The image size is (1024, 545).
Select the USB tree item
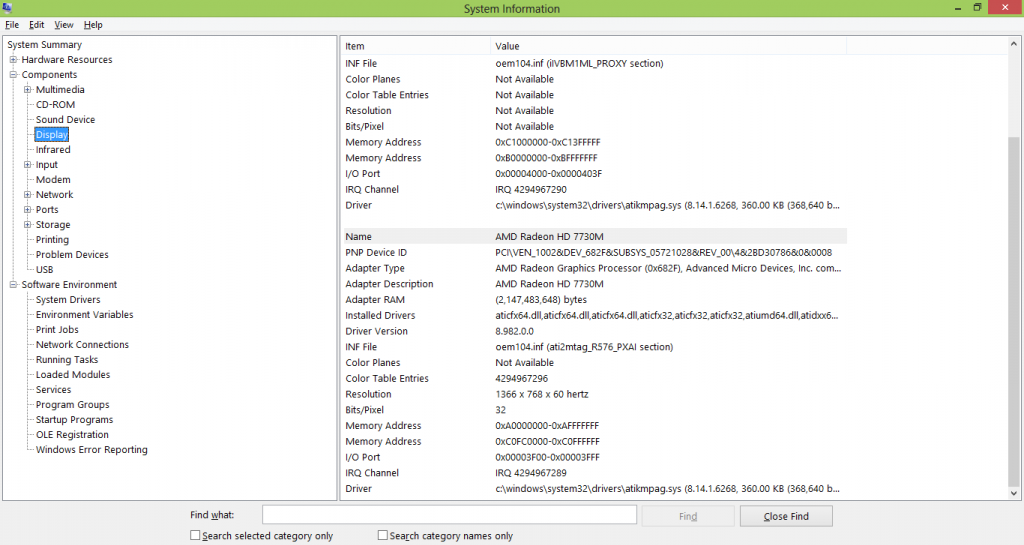(x=44, y=270)
